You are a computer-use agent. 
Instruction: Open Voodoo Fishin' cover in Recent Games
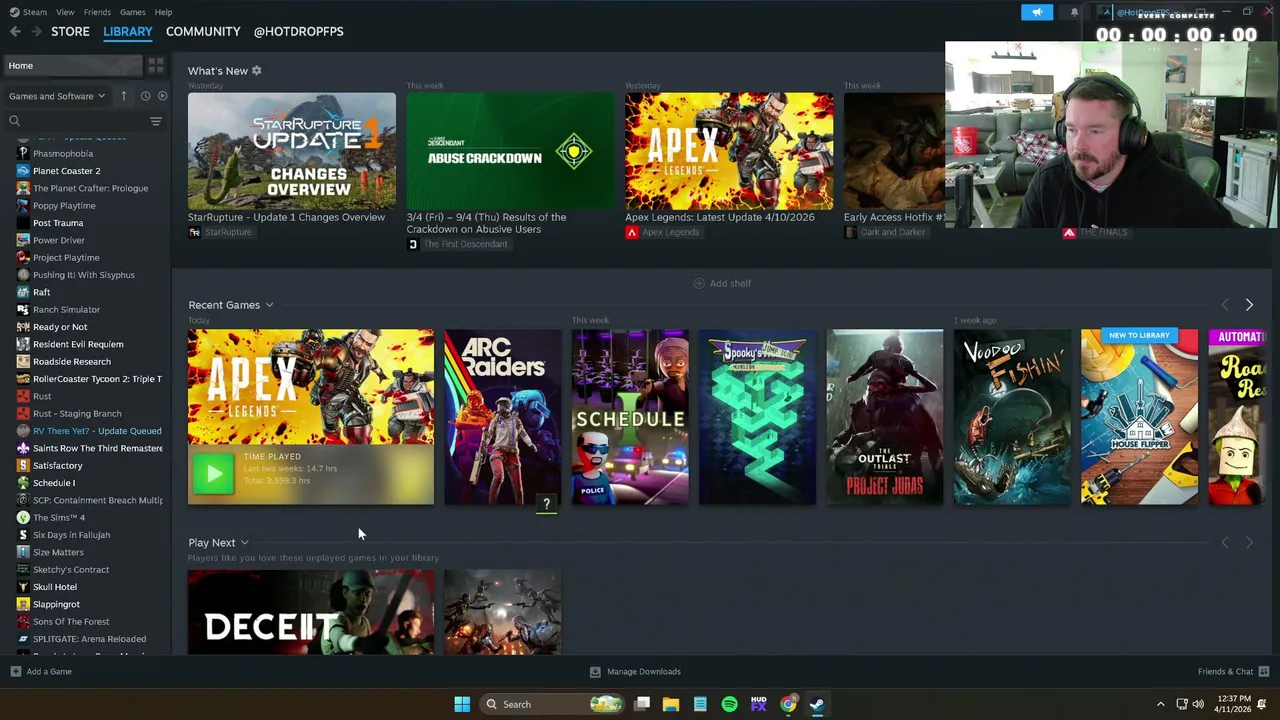1012,417
